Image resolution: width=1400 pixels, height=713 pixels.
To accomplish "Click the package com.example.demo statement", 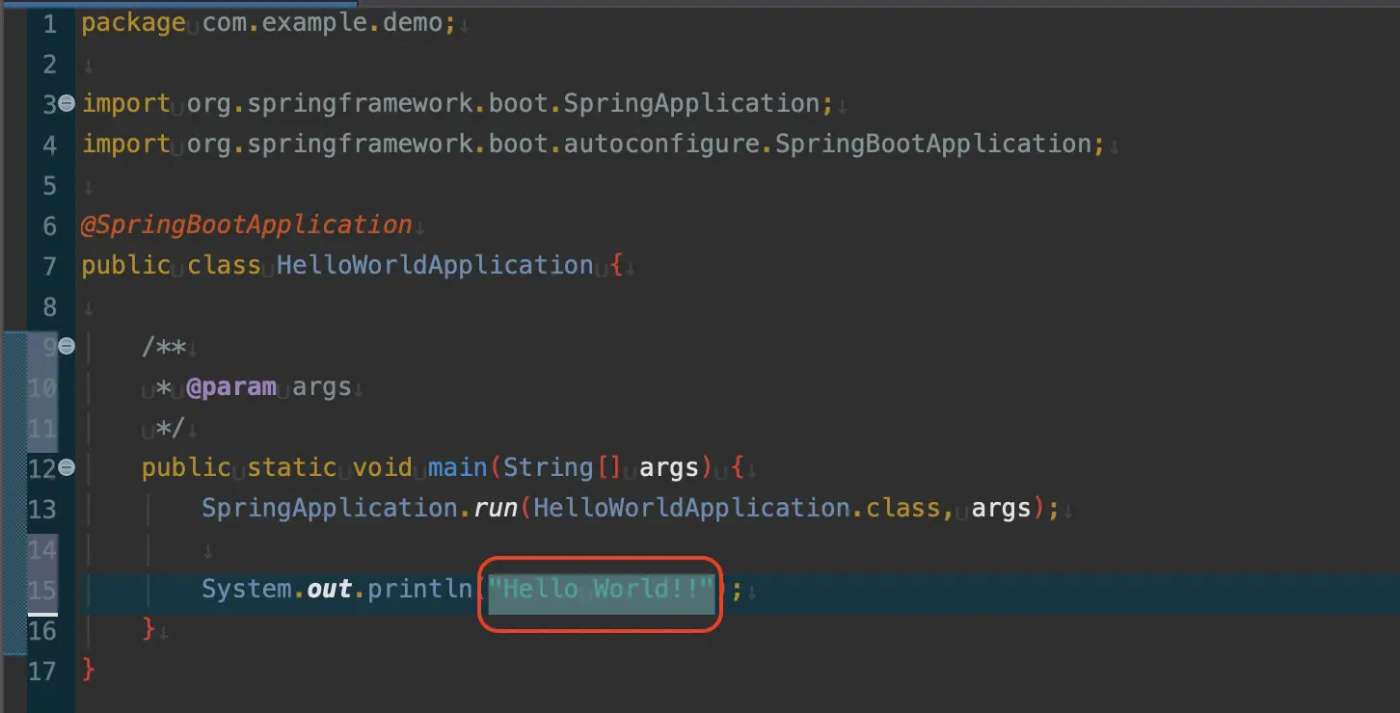I will [x=269, y=23].
